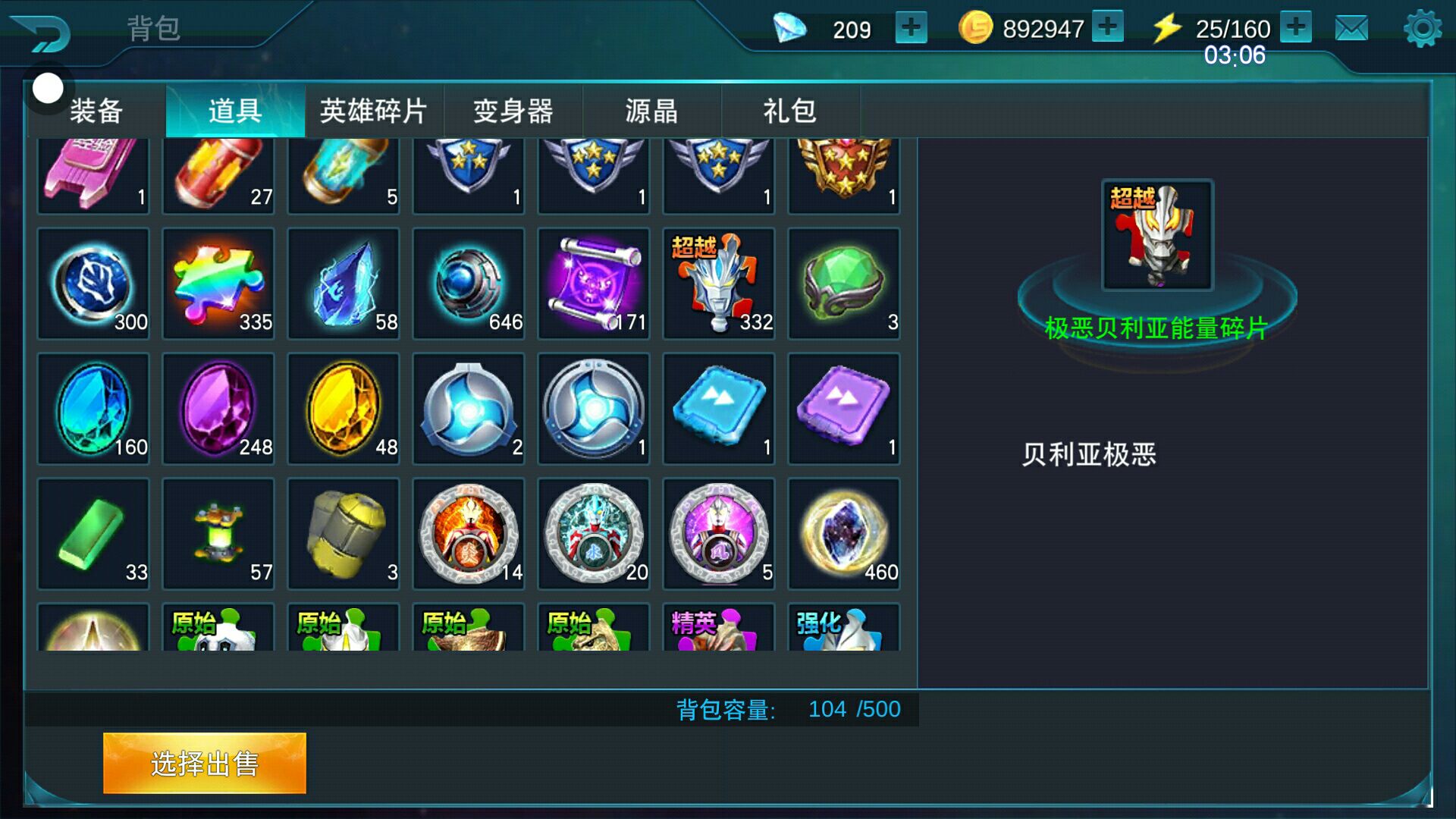Image resolution: width=1456 pixels, height=819 pixels.
Task: Open the settings gear icon
Action: click(1423, 29)
